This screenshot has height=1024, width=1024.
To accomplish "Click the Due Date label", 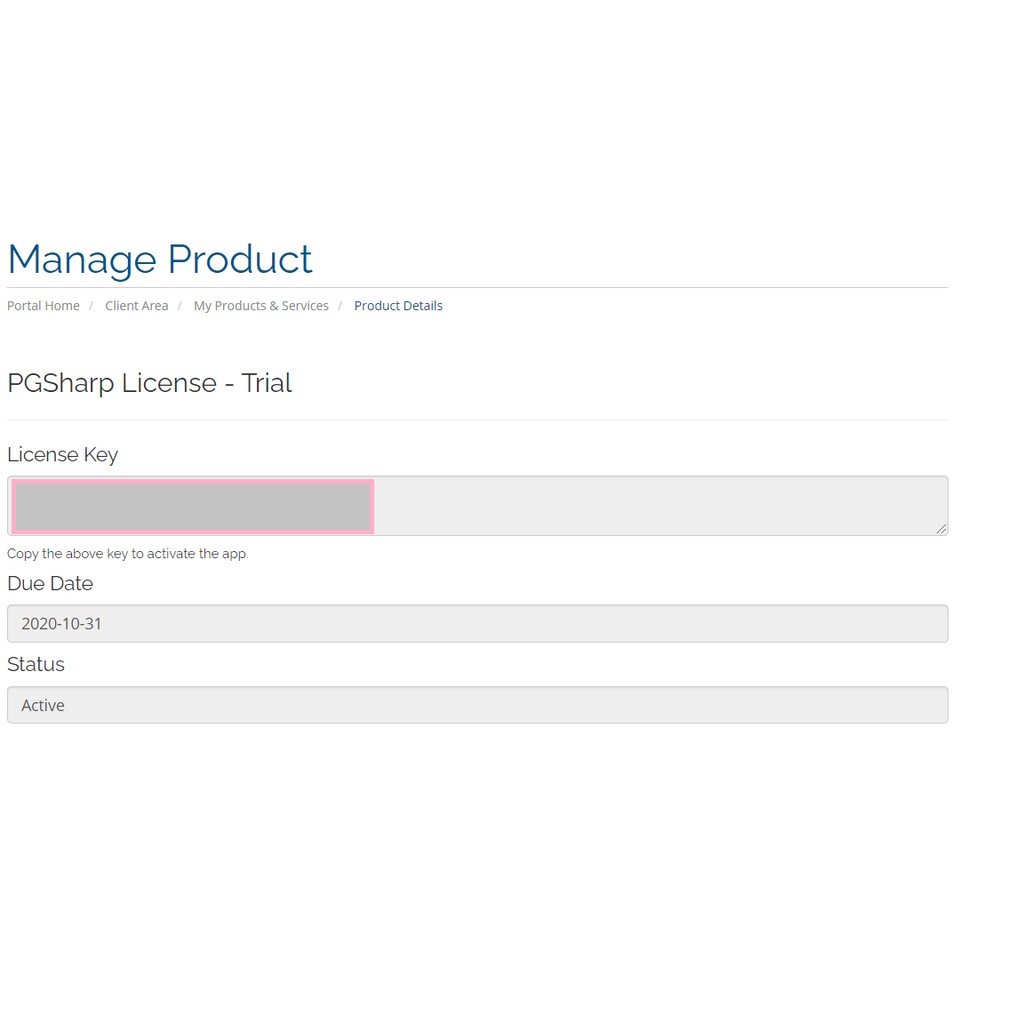I will tap(50, 583).
